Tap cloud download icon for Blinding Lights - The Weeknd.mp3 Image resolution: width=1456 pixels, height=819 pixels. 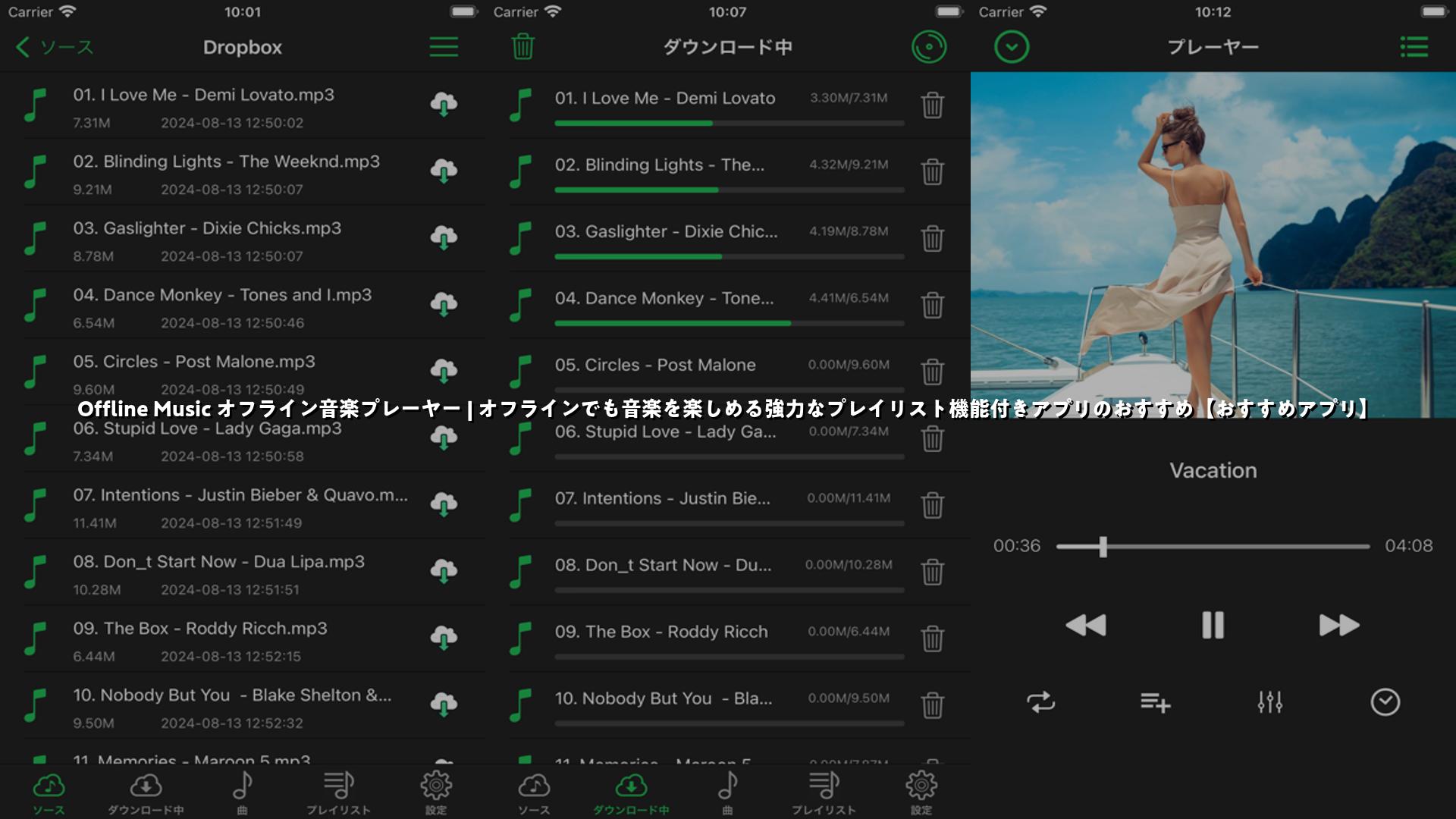pyautogui.click(x=444, y=171)
